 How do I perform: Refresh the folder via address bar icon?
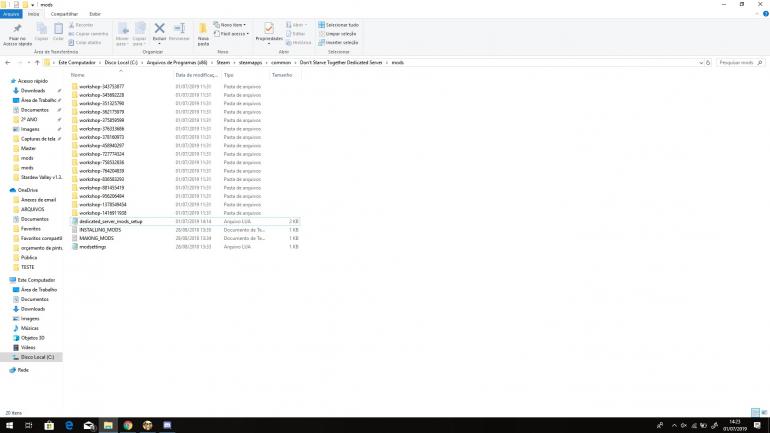pos(708,63)
